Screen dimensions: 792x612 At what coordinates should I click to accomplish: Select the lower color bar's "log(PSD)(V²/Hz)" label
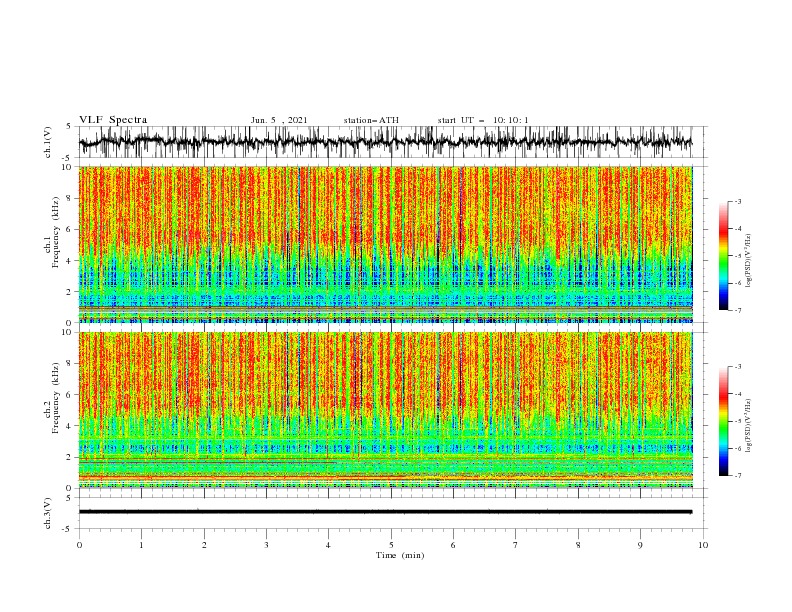(x=748, y=426)
